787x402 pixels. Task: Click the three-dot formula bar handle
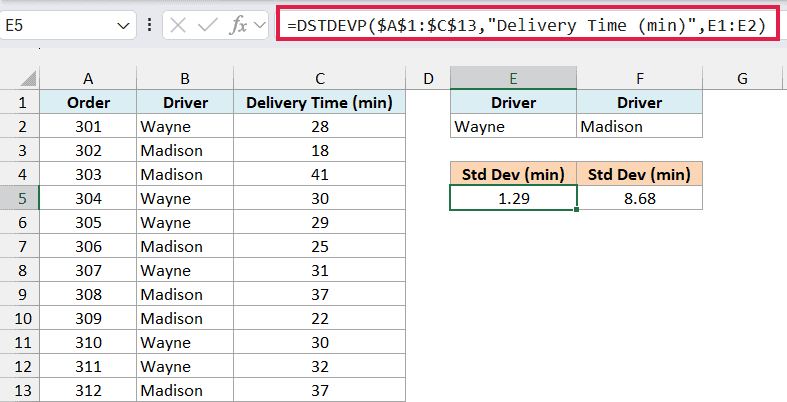150,25
